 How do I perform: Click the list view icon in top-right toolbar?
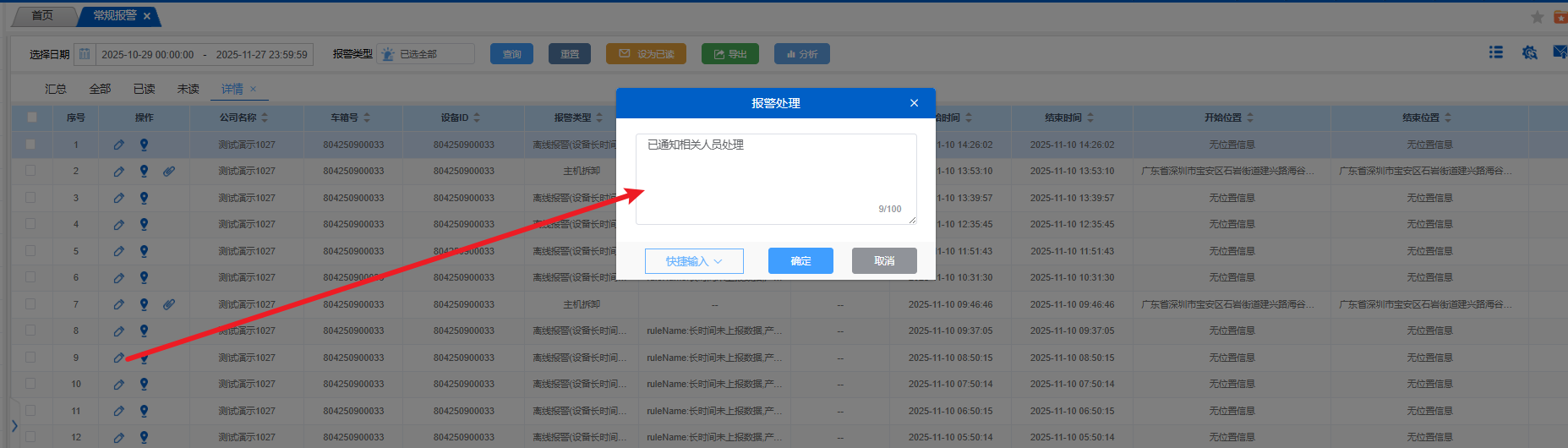point(1495,52)
